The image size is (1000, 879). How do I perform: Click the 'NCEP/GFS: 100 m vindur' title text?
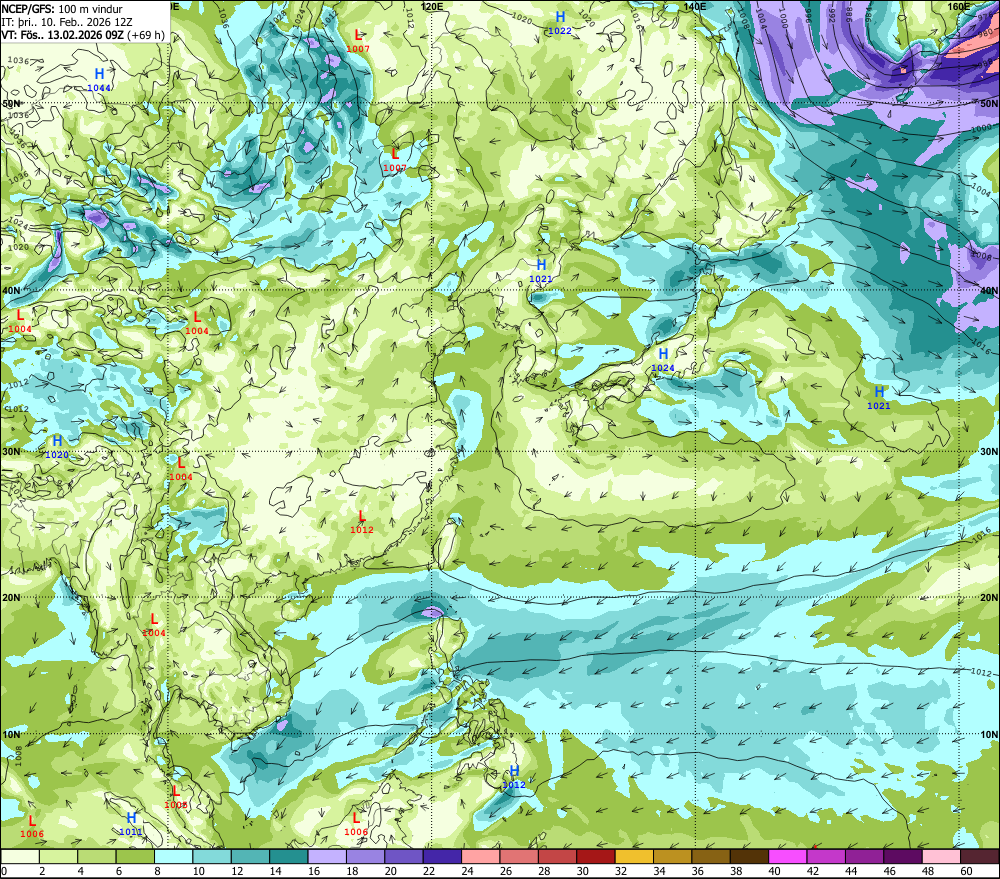point(62,9)
